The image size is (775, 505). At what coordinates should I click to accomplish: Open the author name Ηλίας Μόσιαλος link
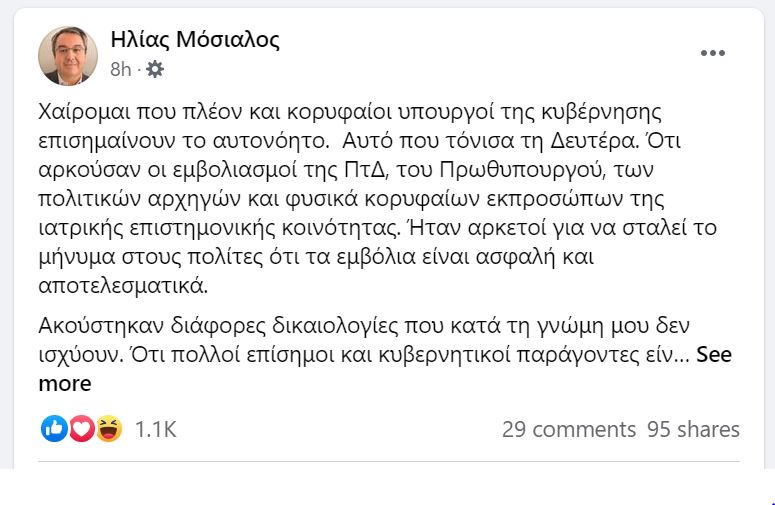pyautogui.click(x=195, y=40)
